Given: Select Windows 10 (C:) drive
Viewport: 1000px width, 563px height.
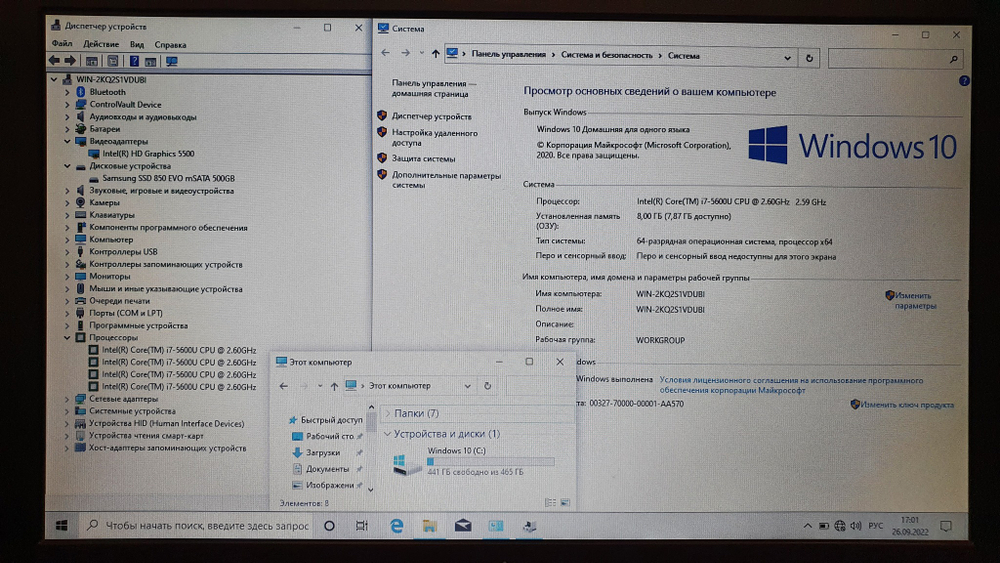Looking at the screenshot, I should [x=473, y=462].
